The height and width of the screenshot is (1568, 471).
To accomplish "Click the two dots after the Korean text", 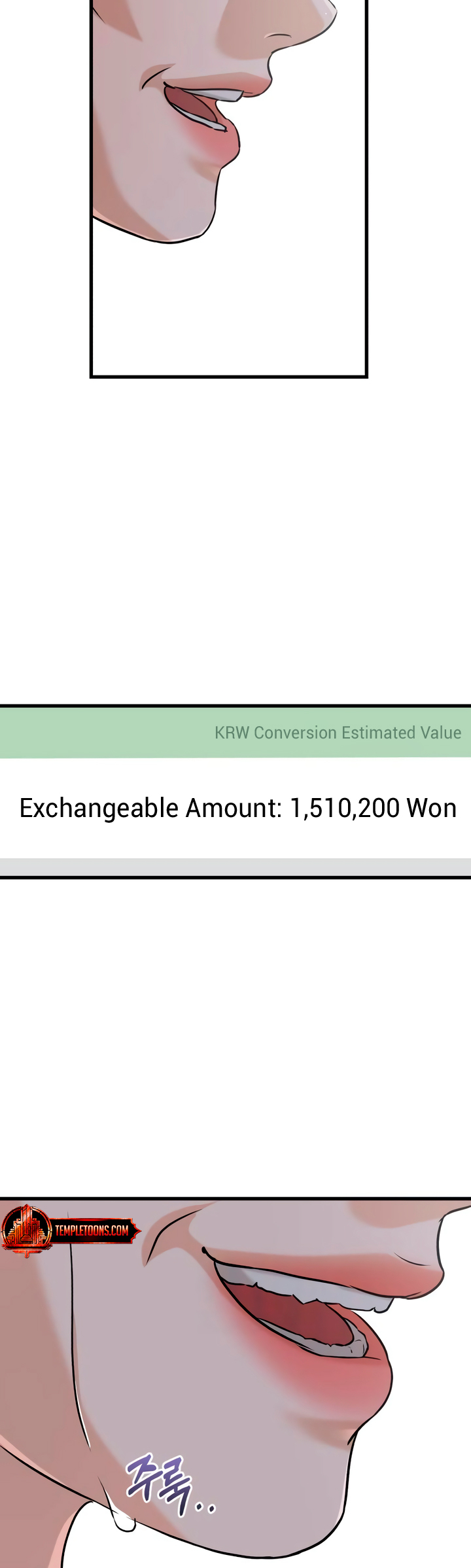I will (x=205, y=1508).
